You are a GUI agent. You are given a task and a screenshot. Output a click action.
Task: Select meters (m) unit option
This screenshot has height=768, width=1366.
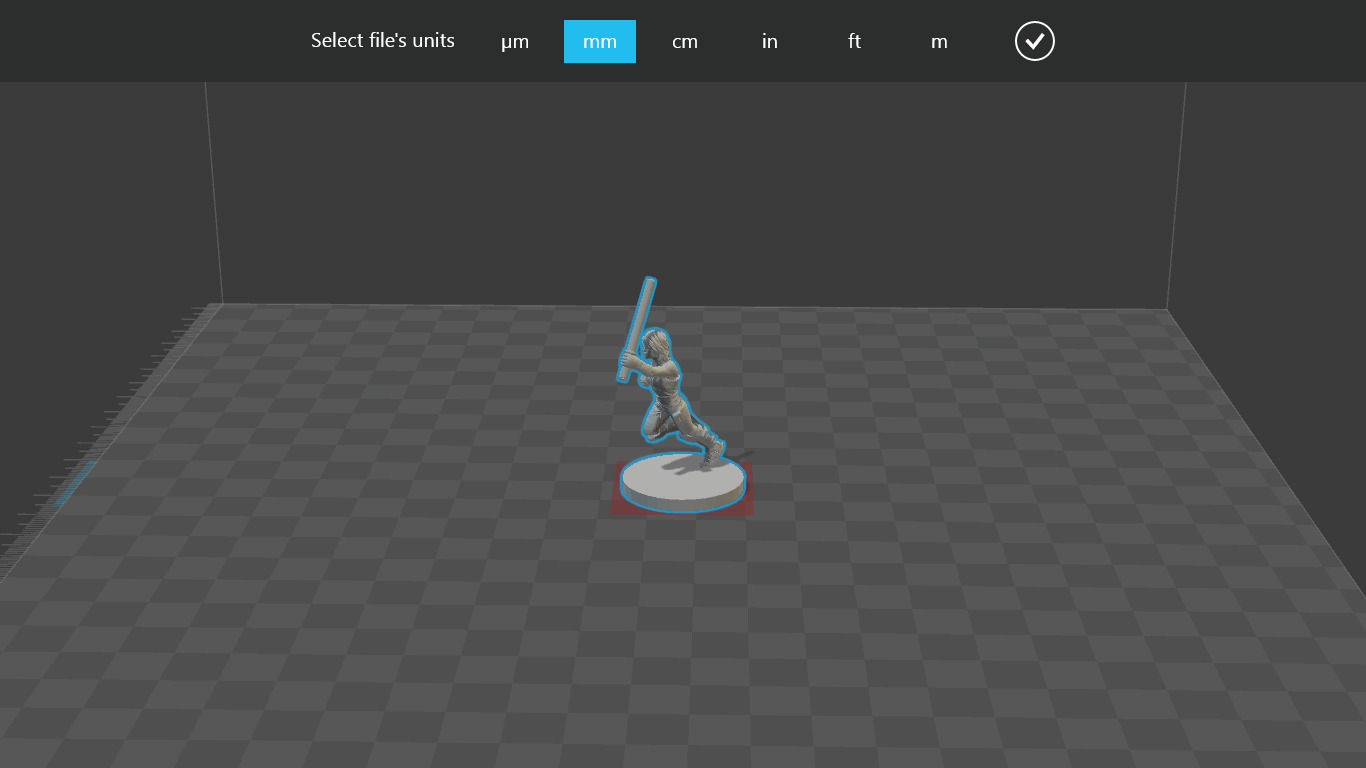939,41
